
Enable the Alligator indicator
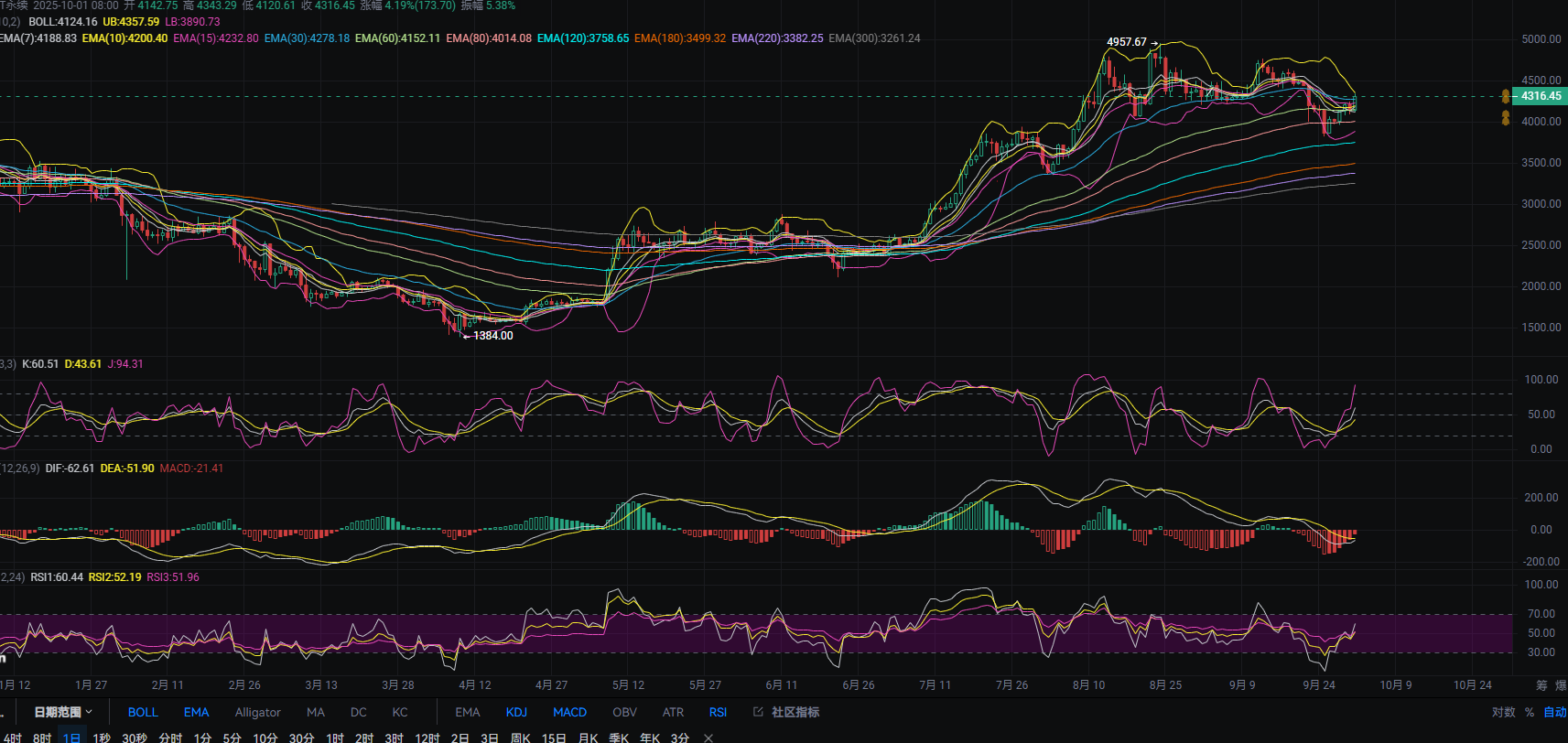(257, 712)
